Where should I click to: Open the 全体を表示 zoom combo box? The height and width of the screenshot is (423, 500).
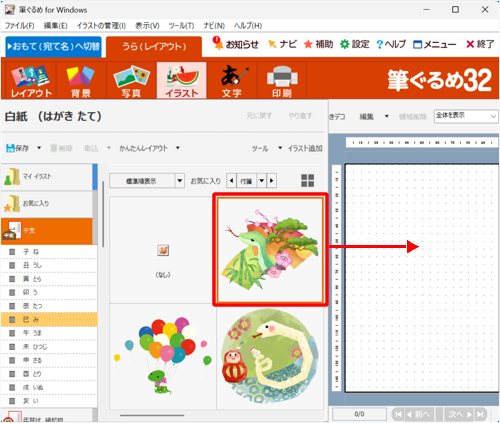466,116
